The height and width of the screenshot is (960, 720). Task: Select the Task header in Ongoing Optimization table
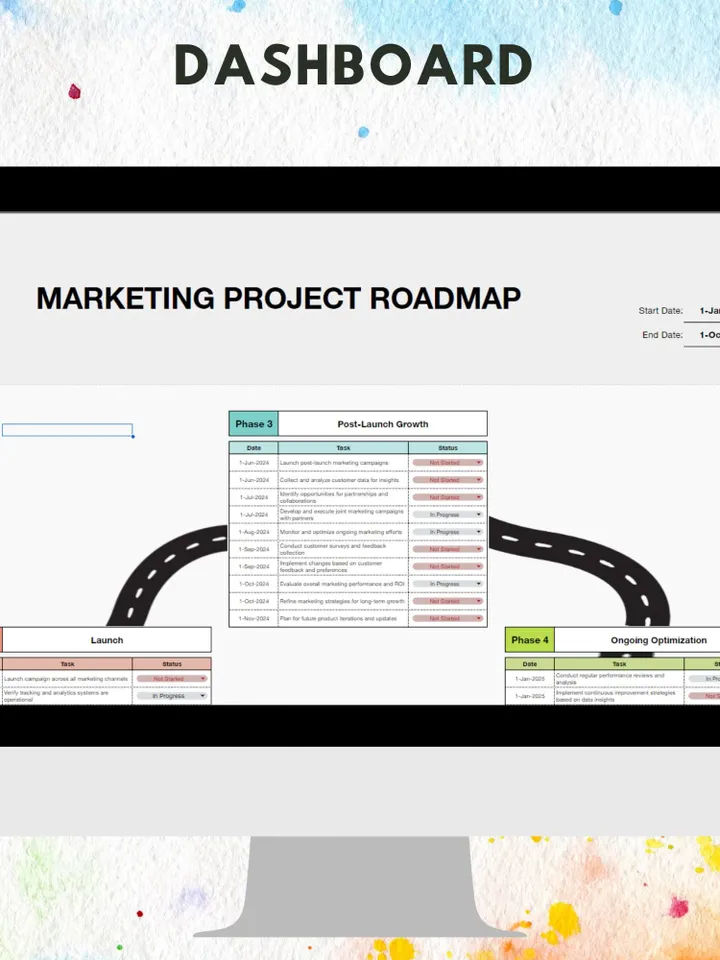[x=619, y=664]
